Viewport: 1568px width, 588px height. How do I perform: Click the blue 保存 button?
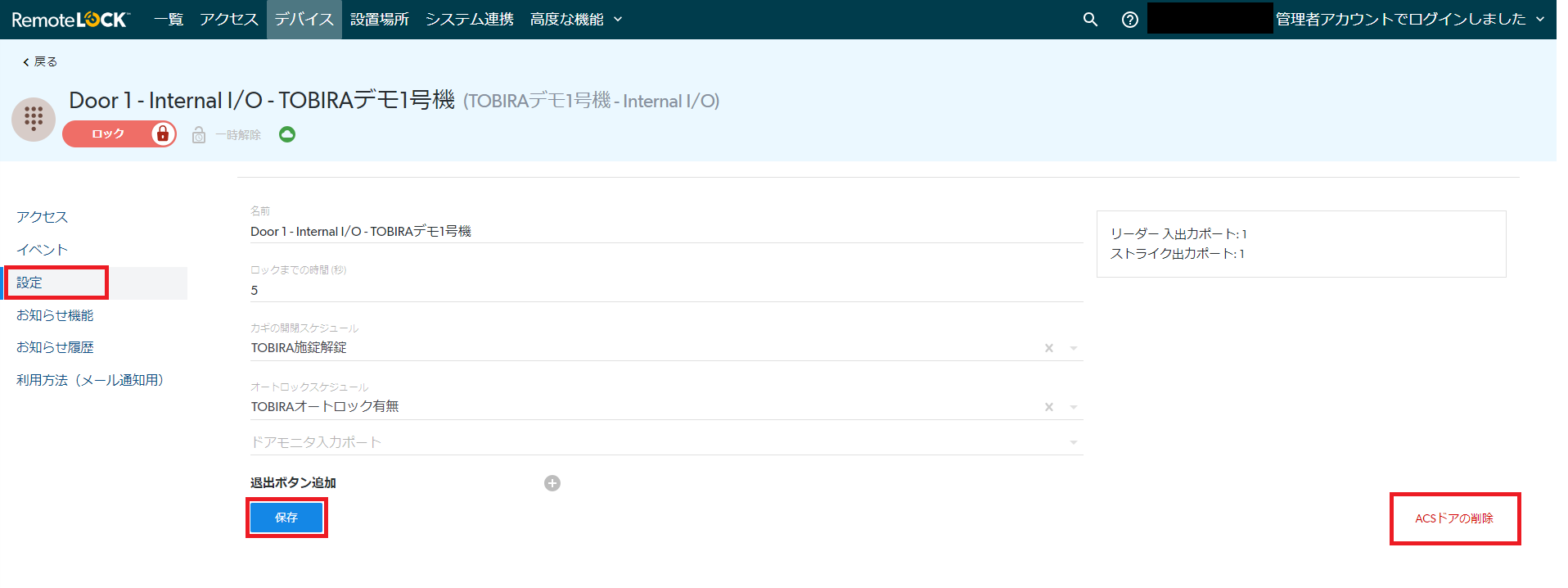pyautogui.click(x=286, y=518)
